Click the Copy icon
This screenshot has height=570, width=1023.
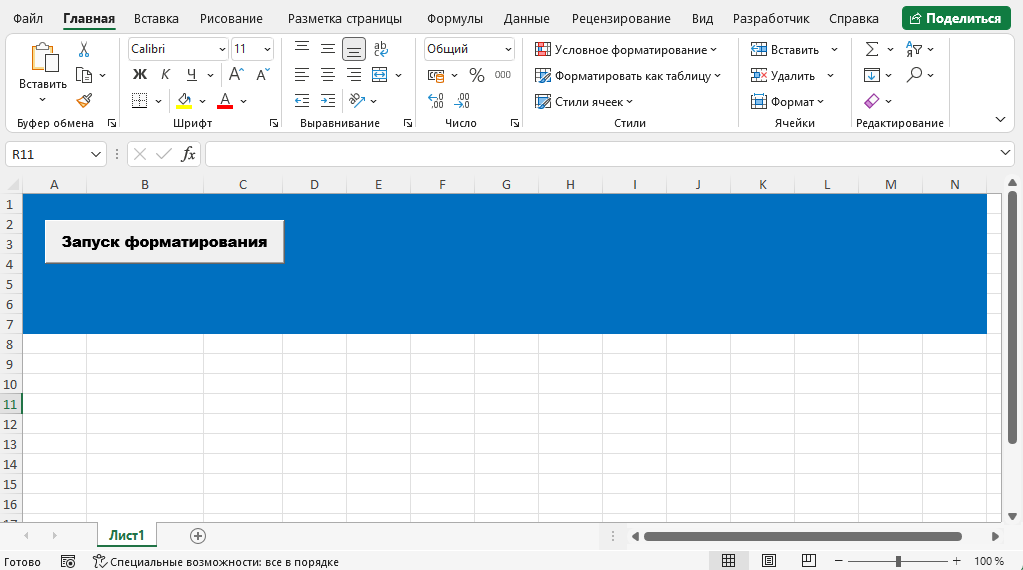(x=84, y=76)
